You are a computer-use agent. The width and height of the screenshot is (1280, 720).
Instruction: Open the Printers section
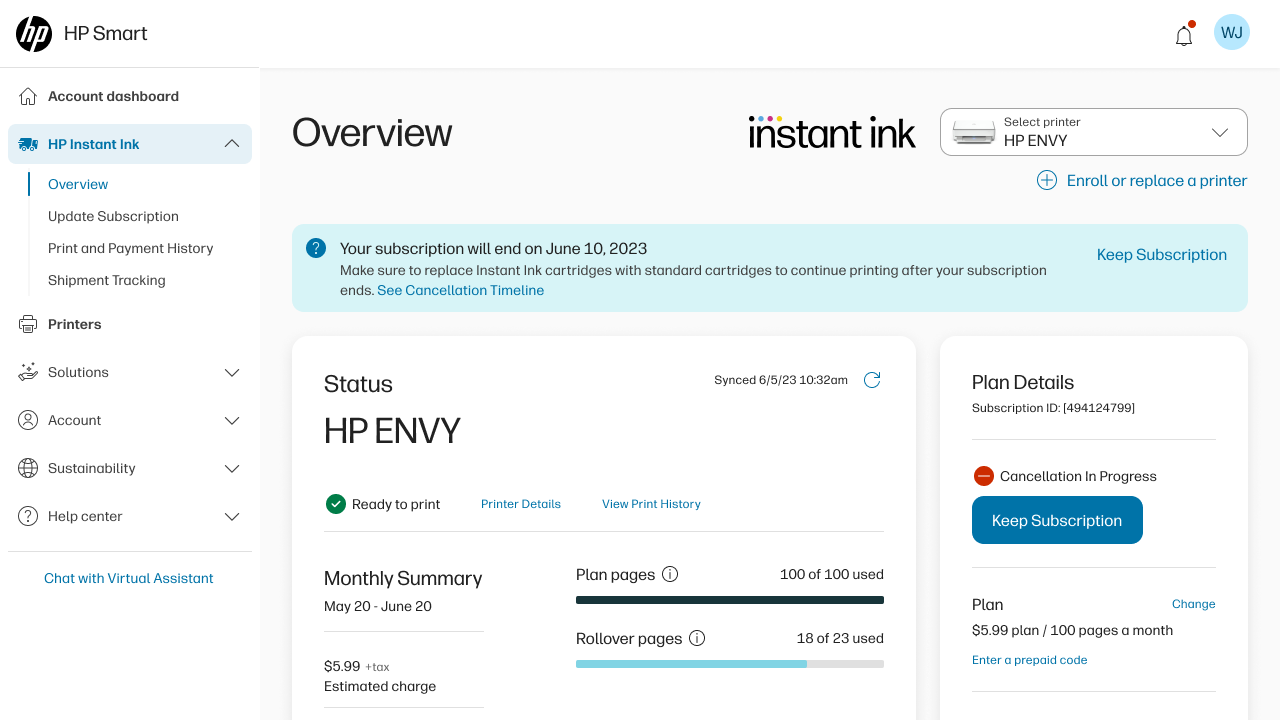point(75,324)
